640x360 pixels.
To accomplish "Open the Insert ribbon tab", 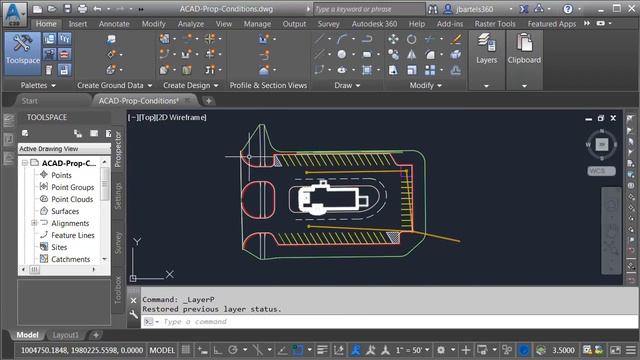I will 78,24.
